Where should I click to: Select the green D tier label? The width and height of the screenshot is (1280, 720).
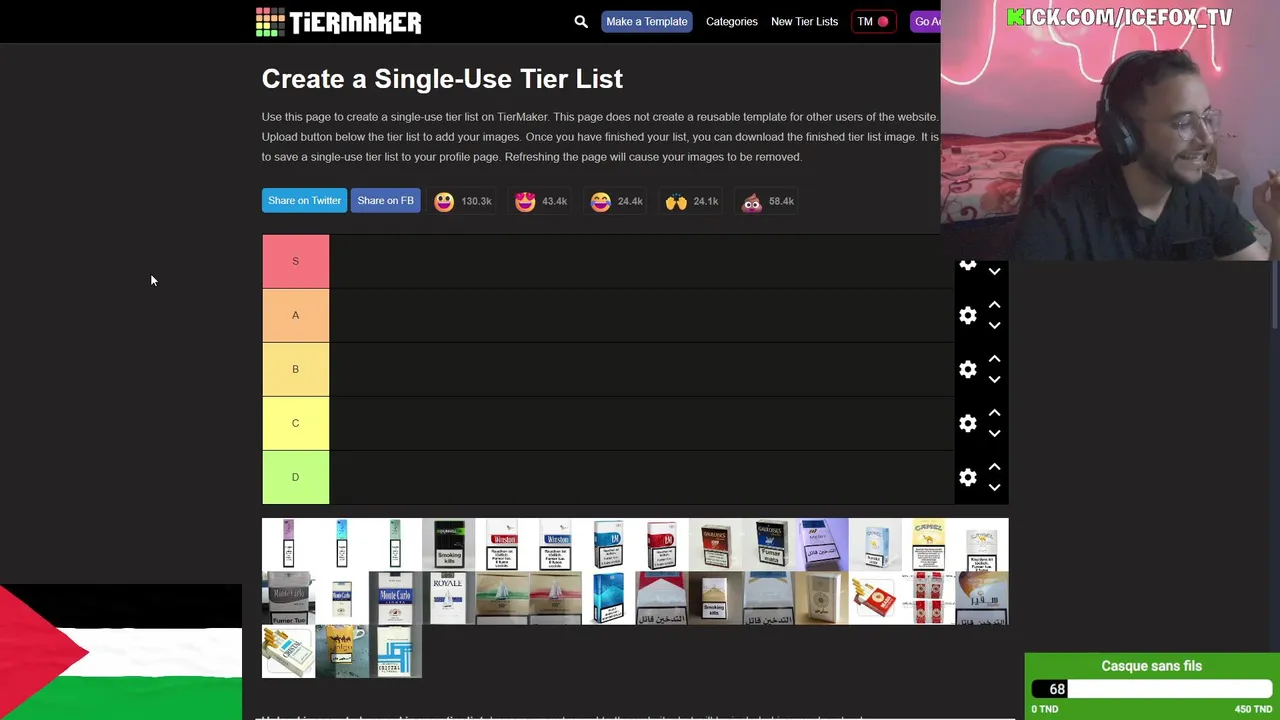coord(295,477)
